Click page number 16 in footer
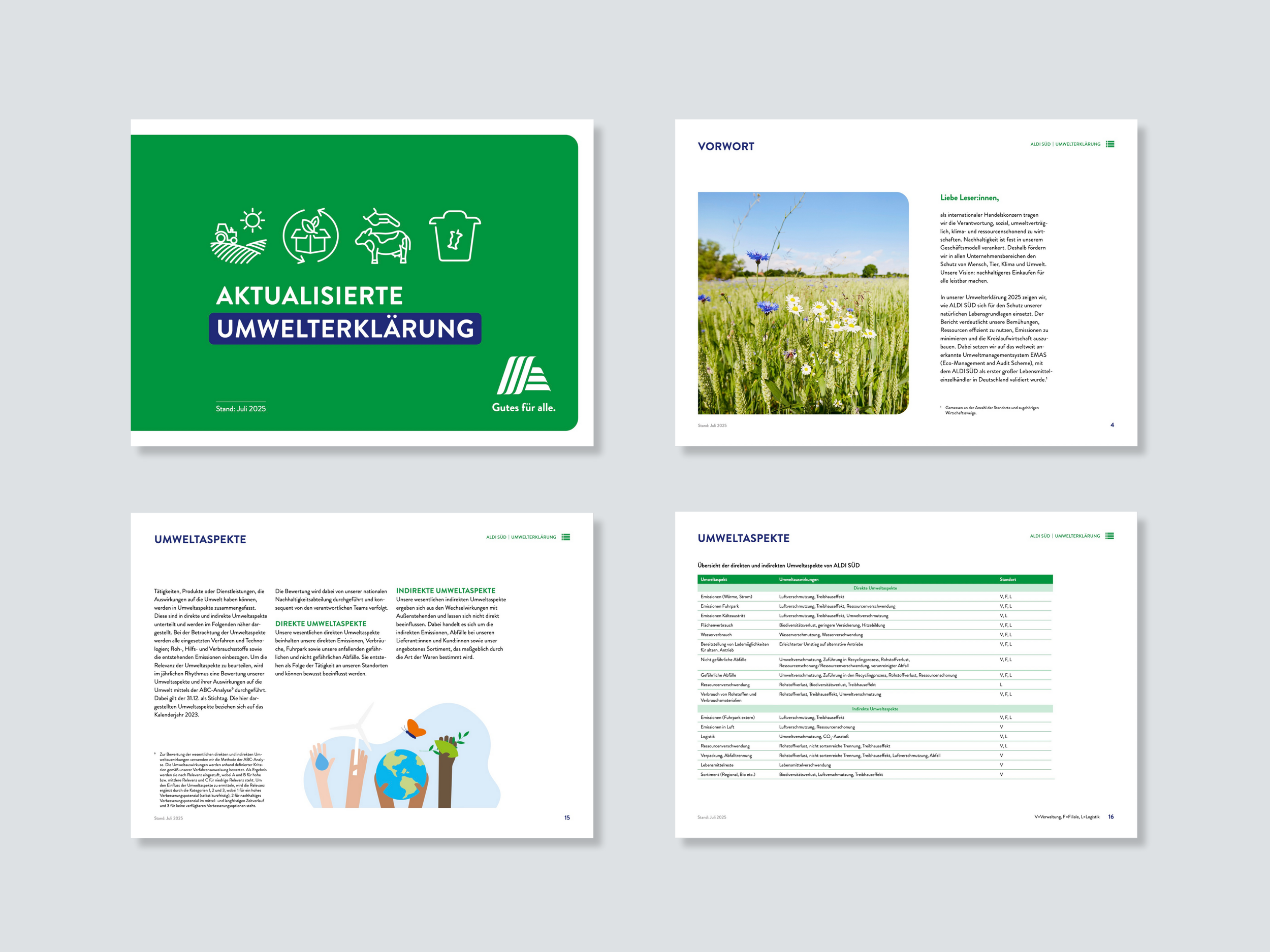This screenshot has height=952, width=1270. tap(1110, 816)
